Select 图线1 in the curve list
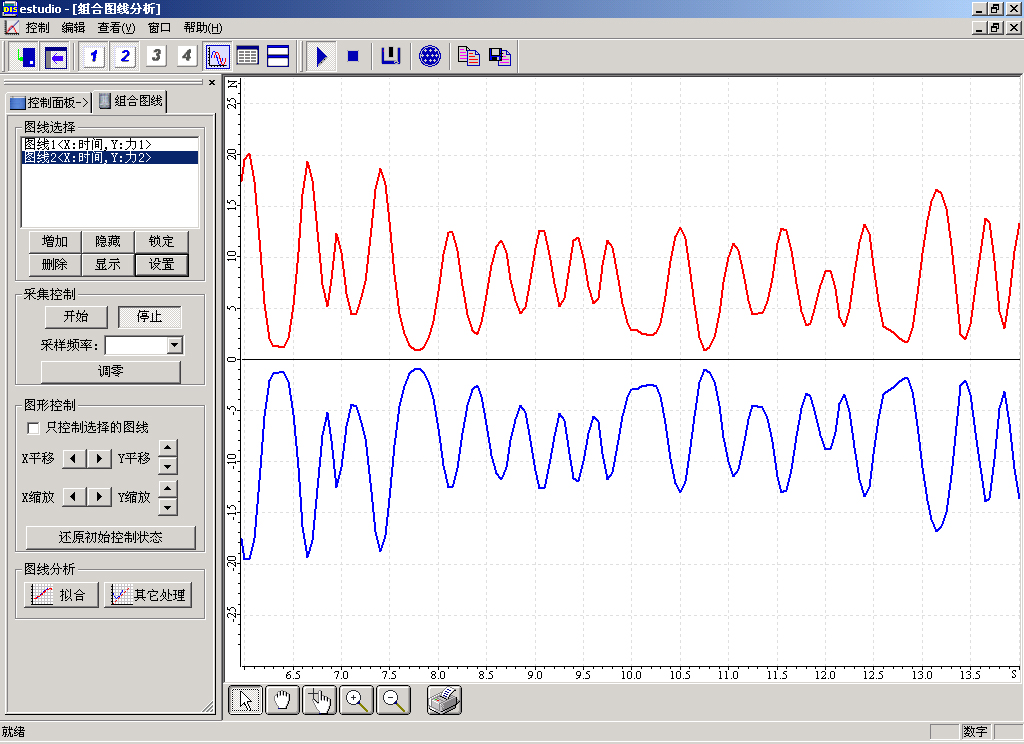 tap(88, 145)
